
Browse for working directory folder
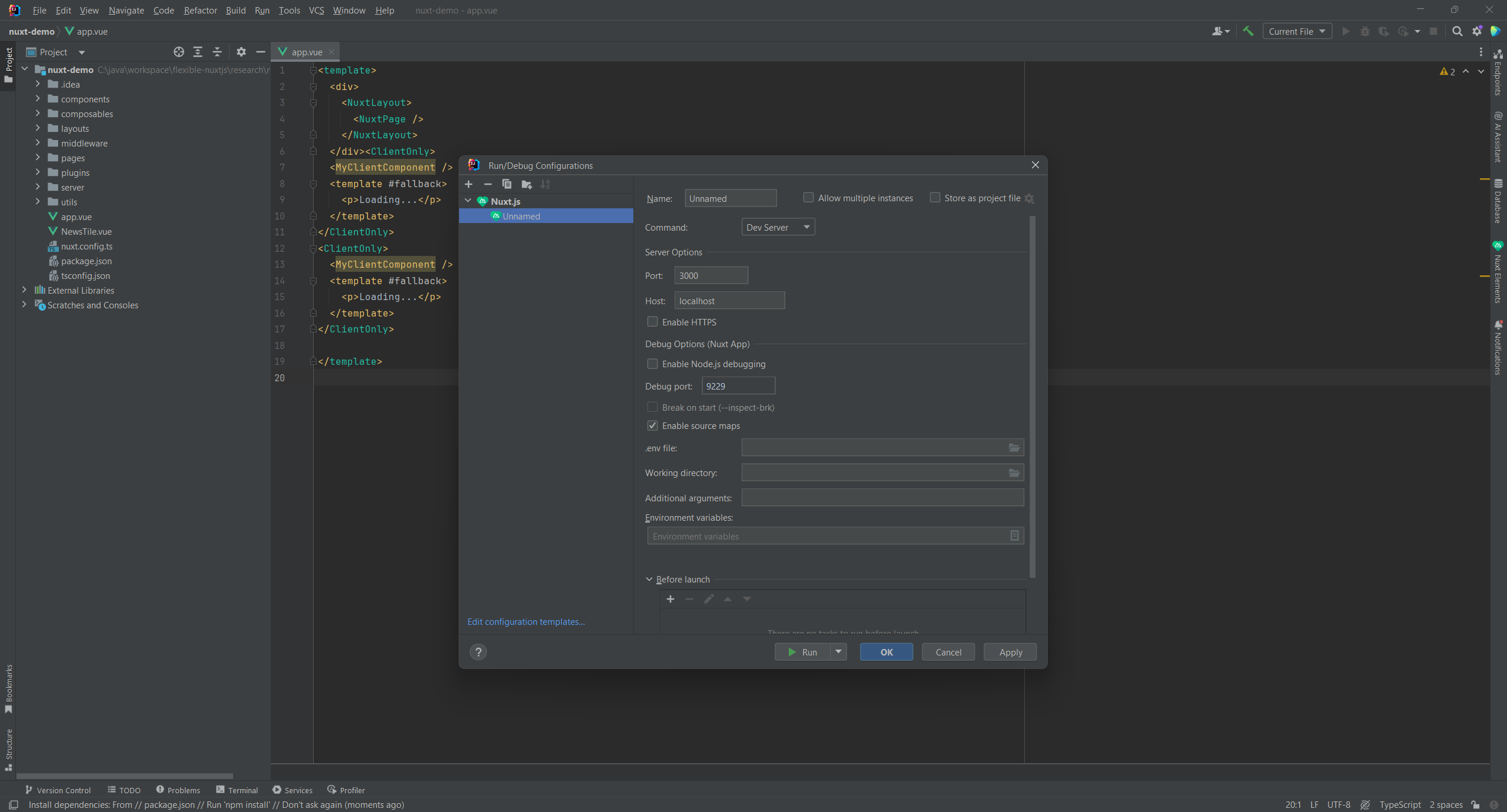point(1014,472)
